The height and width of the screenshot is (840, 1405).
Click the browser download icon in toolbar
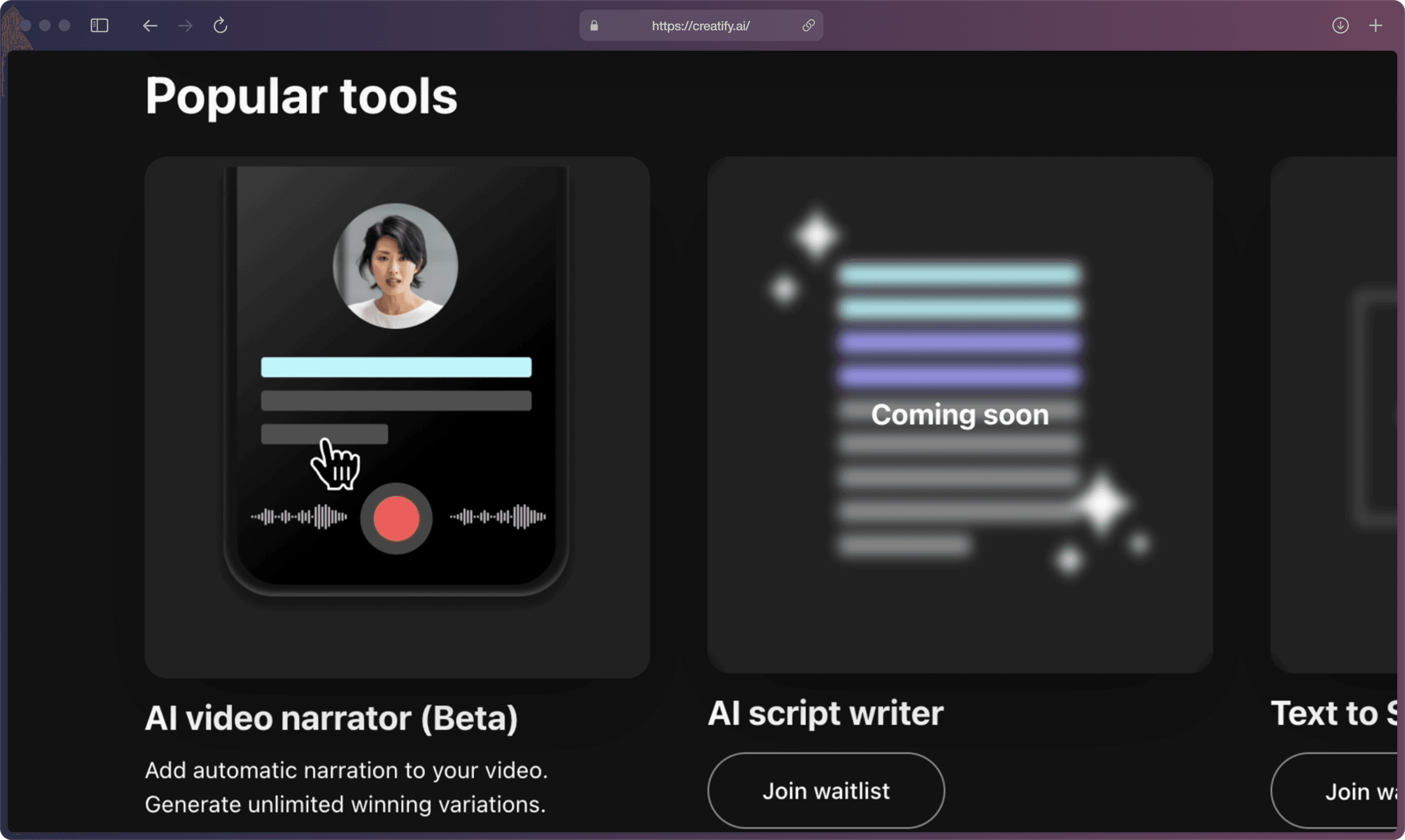pyautogui.click(x=1340, y=25)
